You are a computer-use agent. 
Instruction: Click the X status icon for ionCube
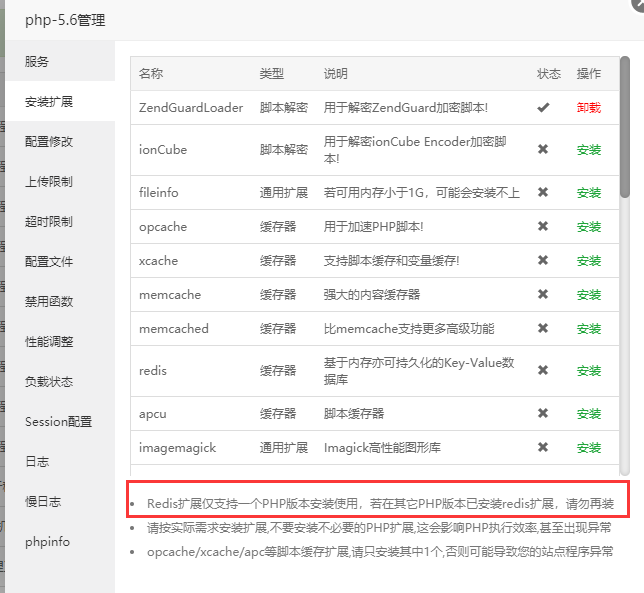click(543, 149)
